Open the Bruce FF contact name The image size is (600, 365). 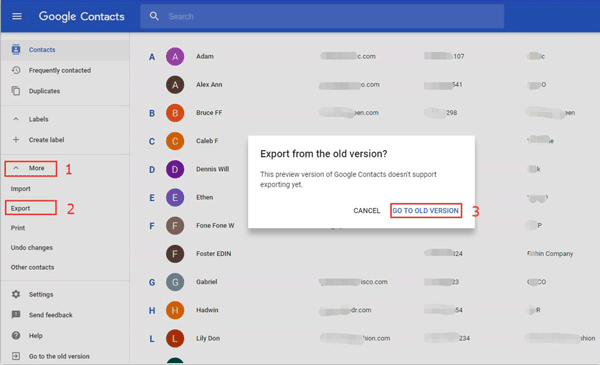coord(209,113)
